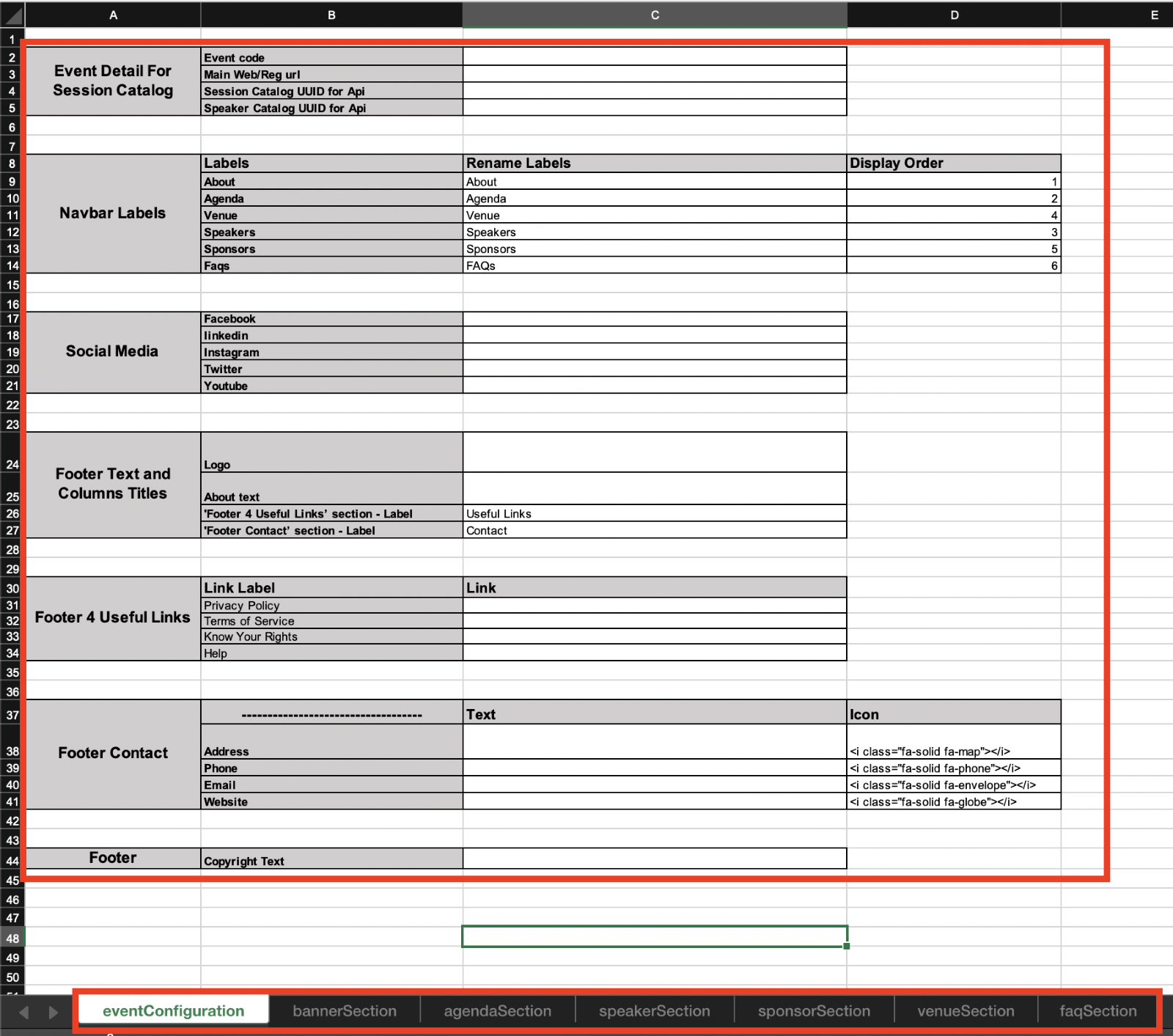The height and width of the screenshot is (1036, 1173).
Task: Select the 'Navbar Labels' heading cell
Action: 113,213
